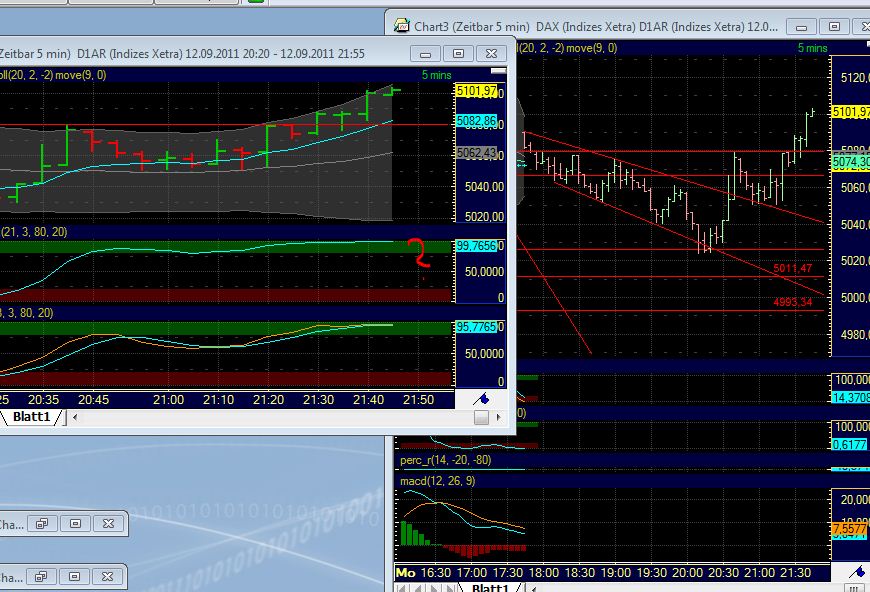Click the D1AR window title bar text
Image resolution: width=870 pixels, height=592 pixels.
[182, 54]
